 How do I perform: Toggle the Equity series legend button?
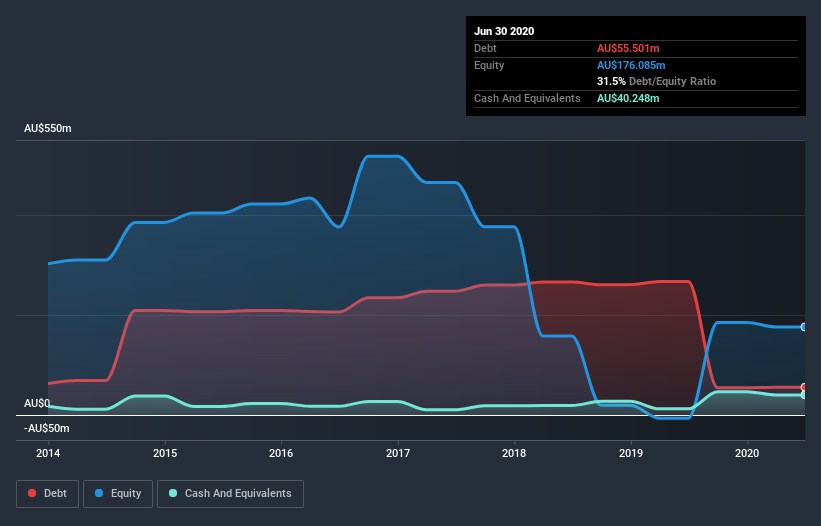118,494
